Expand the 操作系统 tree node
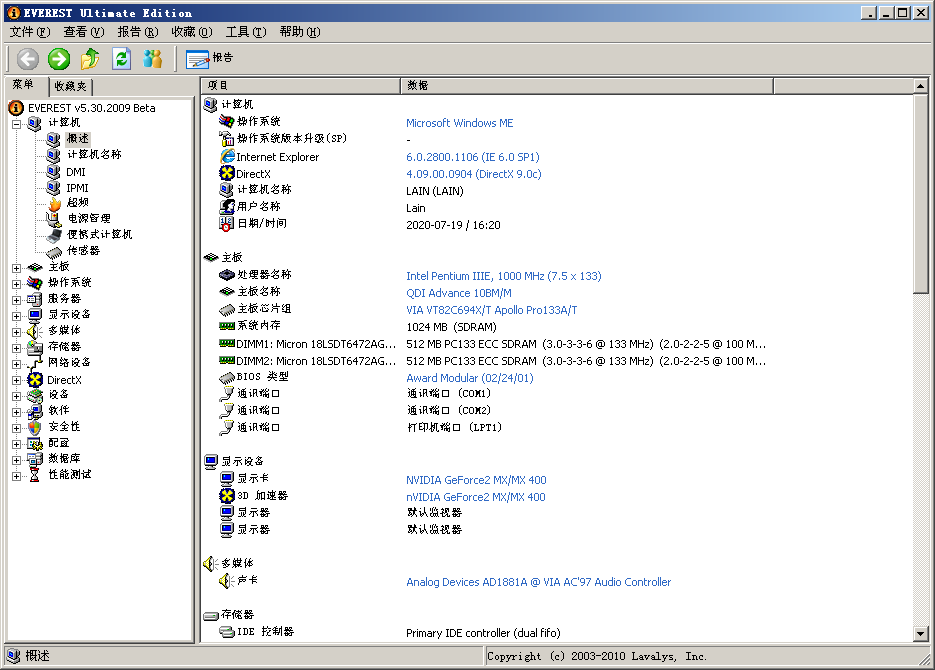The width and height of the screenshot is (935, 670). (x=17, y=284)
